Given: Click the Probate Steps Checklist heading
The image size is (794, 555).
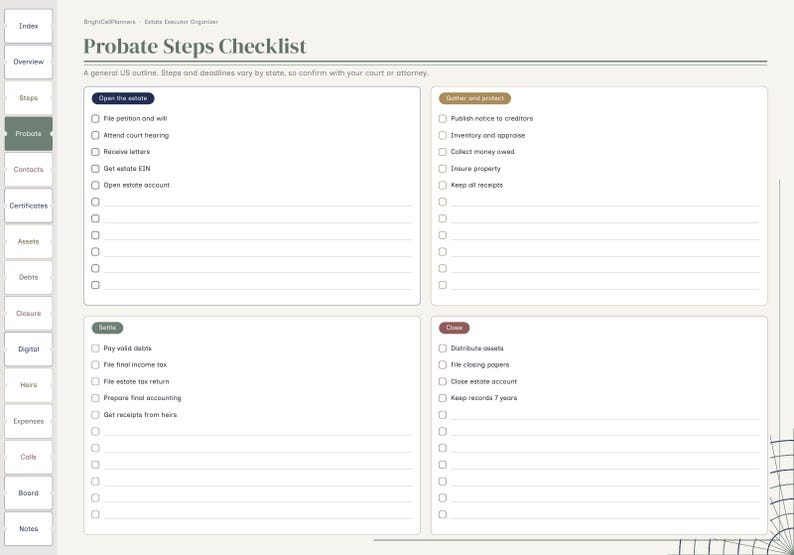Looking at the screenshot, I should (195, 46).
